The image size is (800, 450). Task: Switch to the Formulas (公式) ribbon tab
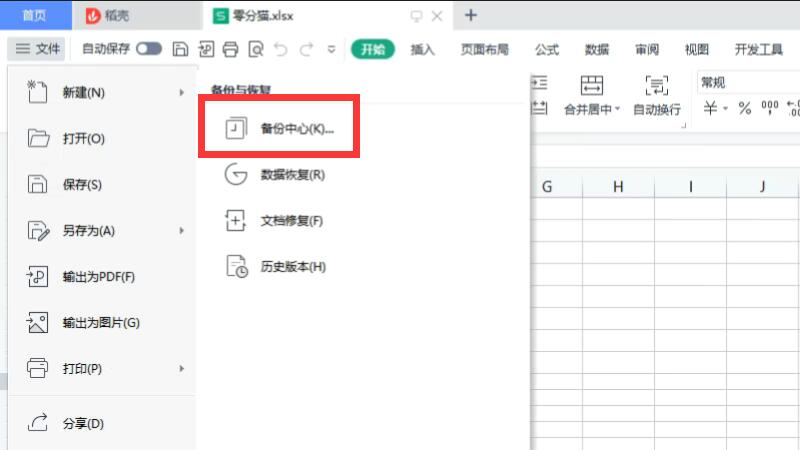(x=547, y=49)
